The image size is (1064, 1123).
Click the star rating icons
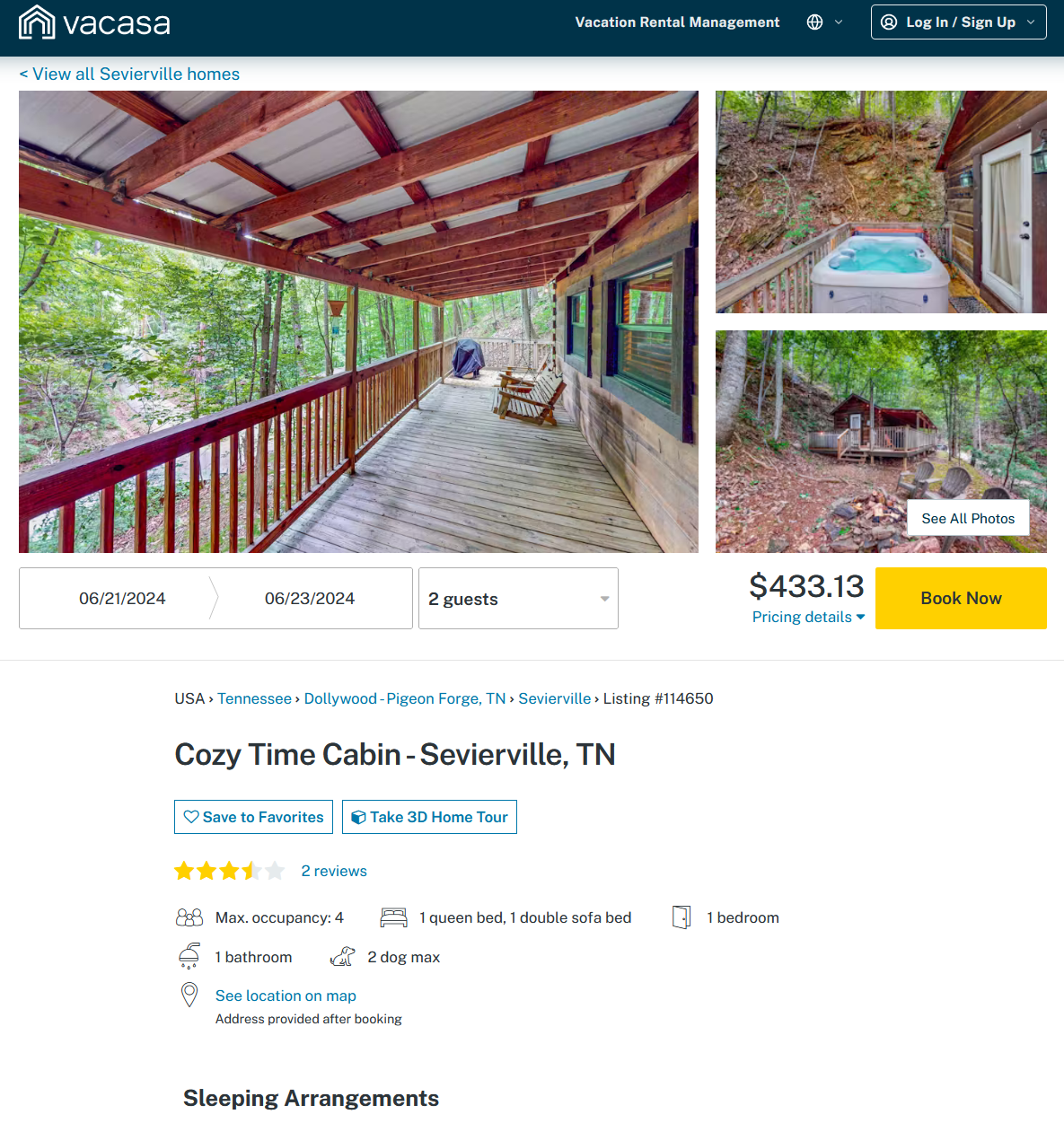coord(229,871)
